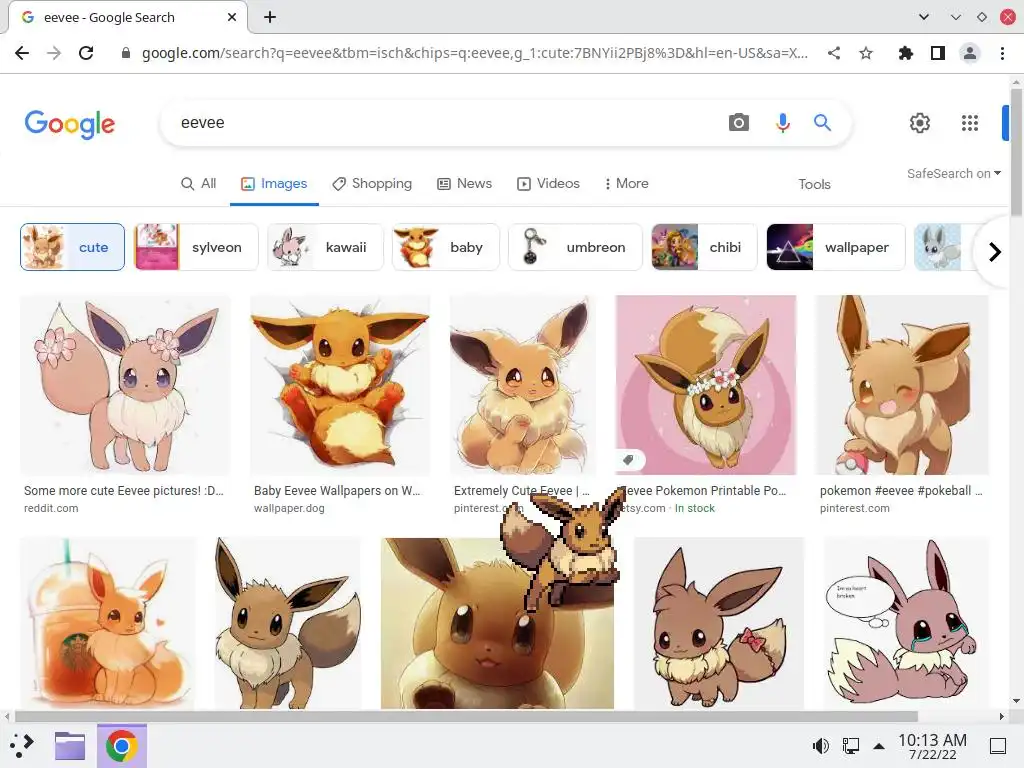Open the Eevee with flowers reddit thumbnail
The height and width of the screenshot is (768, 1024).
click(125, 385)
